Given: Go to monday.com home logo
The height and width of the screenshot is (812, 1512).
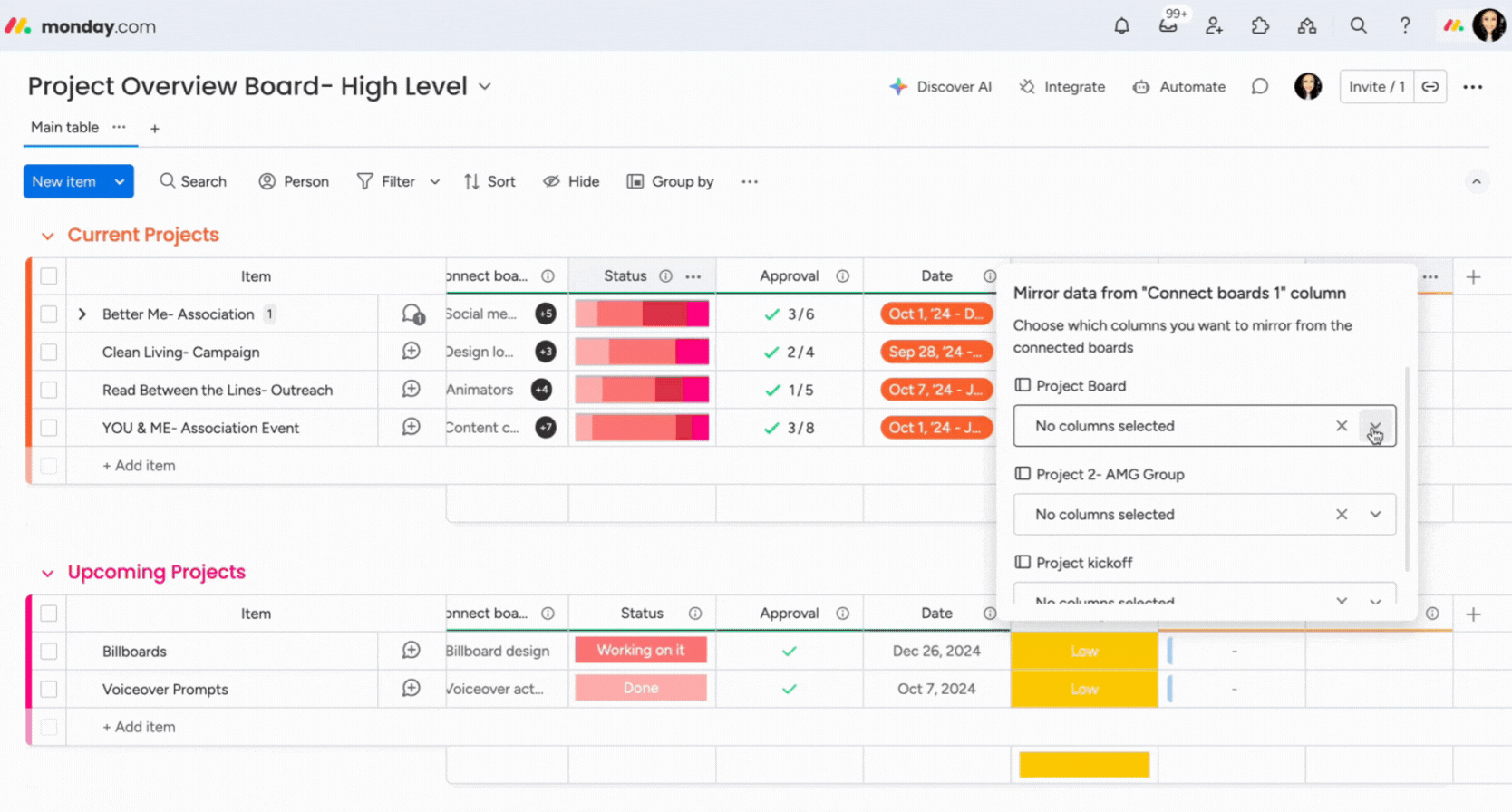Looking at the screenshot, I should [x=81, y=26].
